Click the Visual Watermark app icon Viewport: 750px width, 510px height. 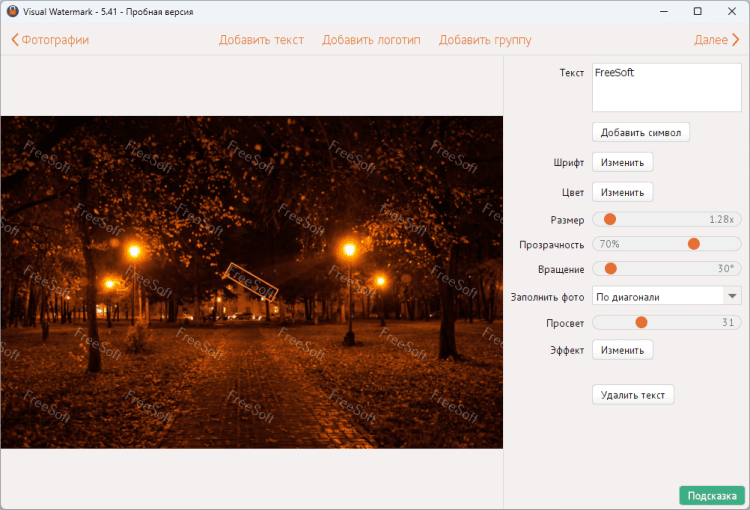pos(12,11)
